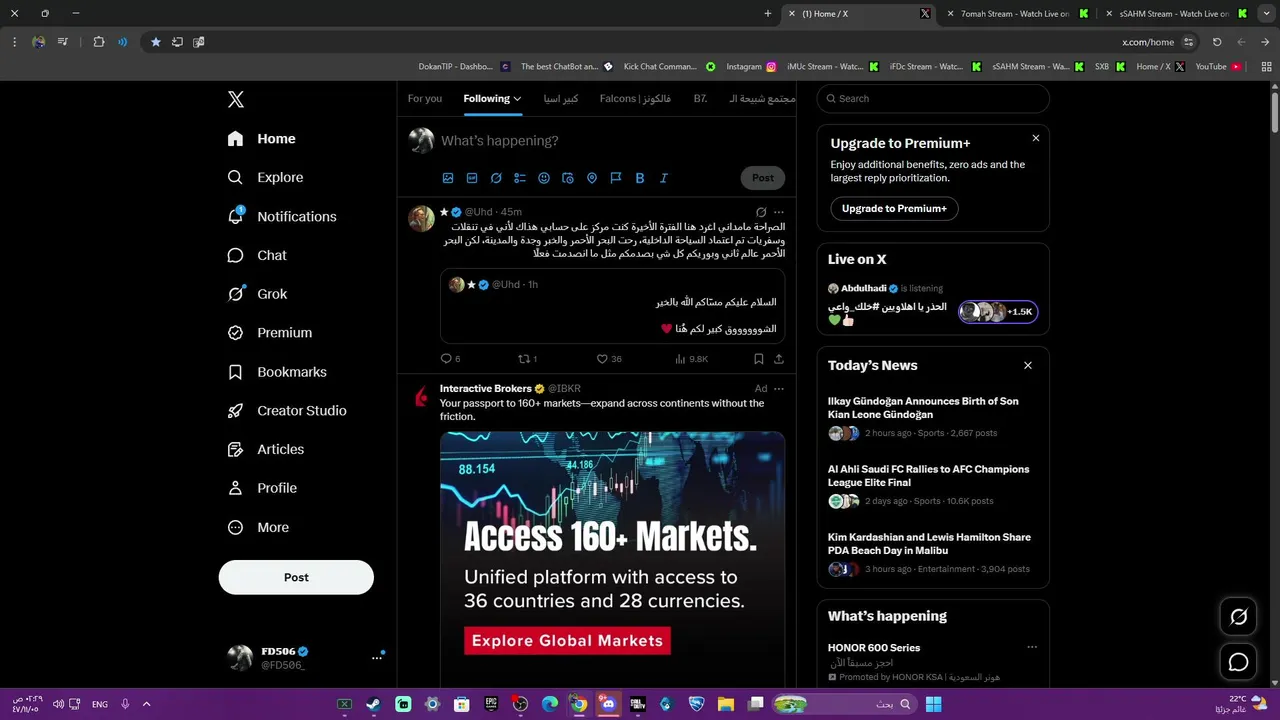This screenshot has height=720, width=1280.
Task: Open more options on Interactive Brokers ad
Action: tap(779, 388)
